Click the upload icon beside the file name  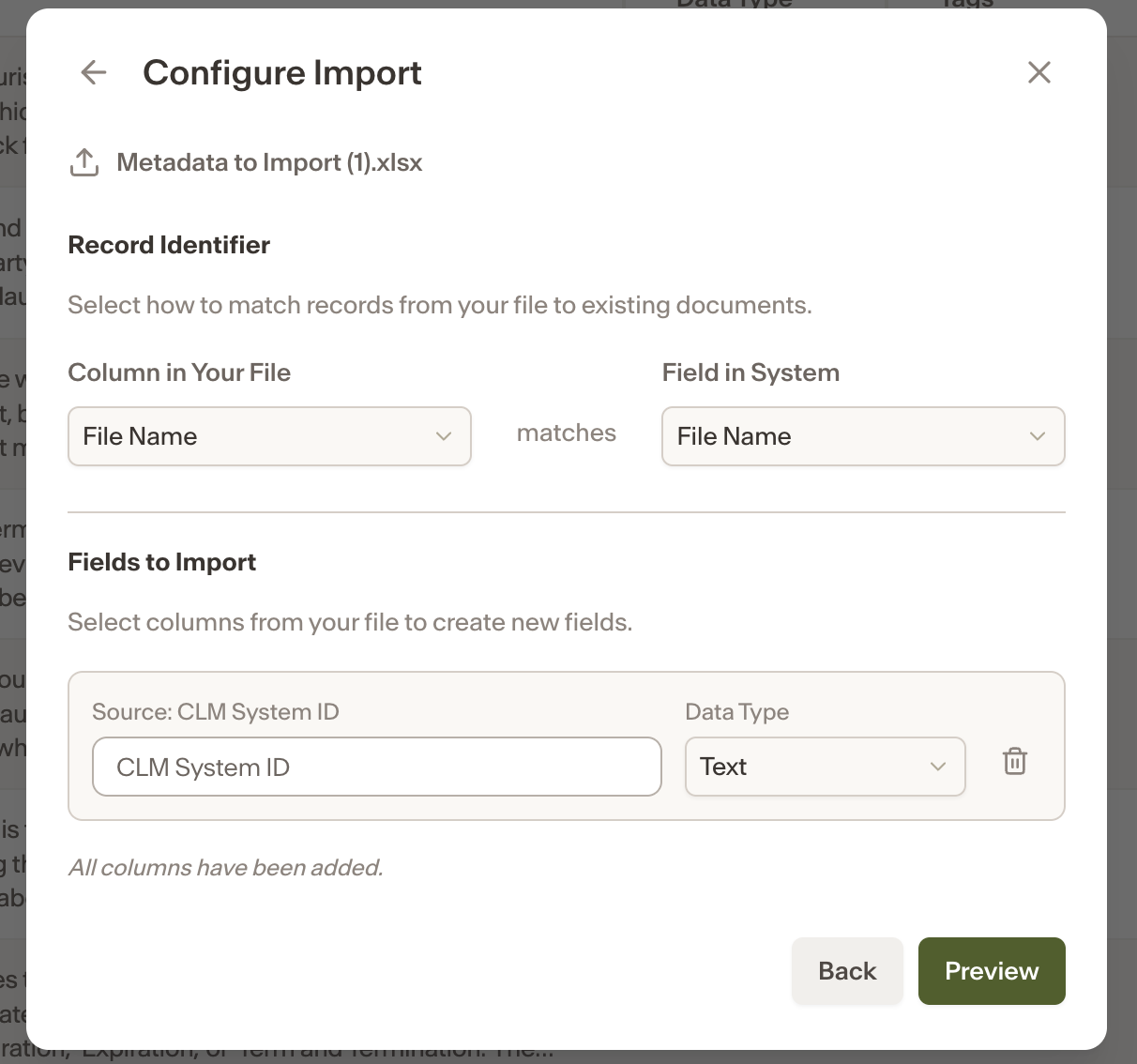[84, 162]
